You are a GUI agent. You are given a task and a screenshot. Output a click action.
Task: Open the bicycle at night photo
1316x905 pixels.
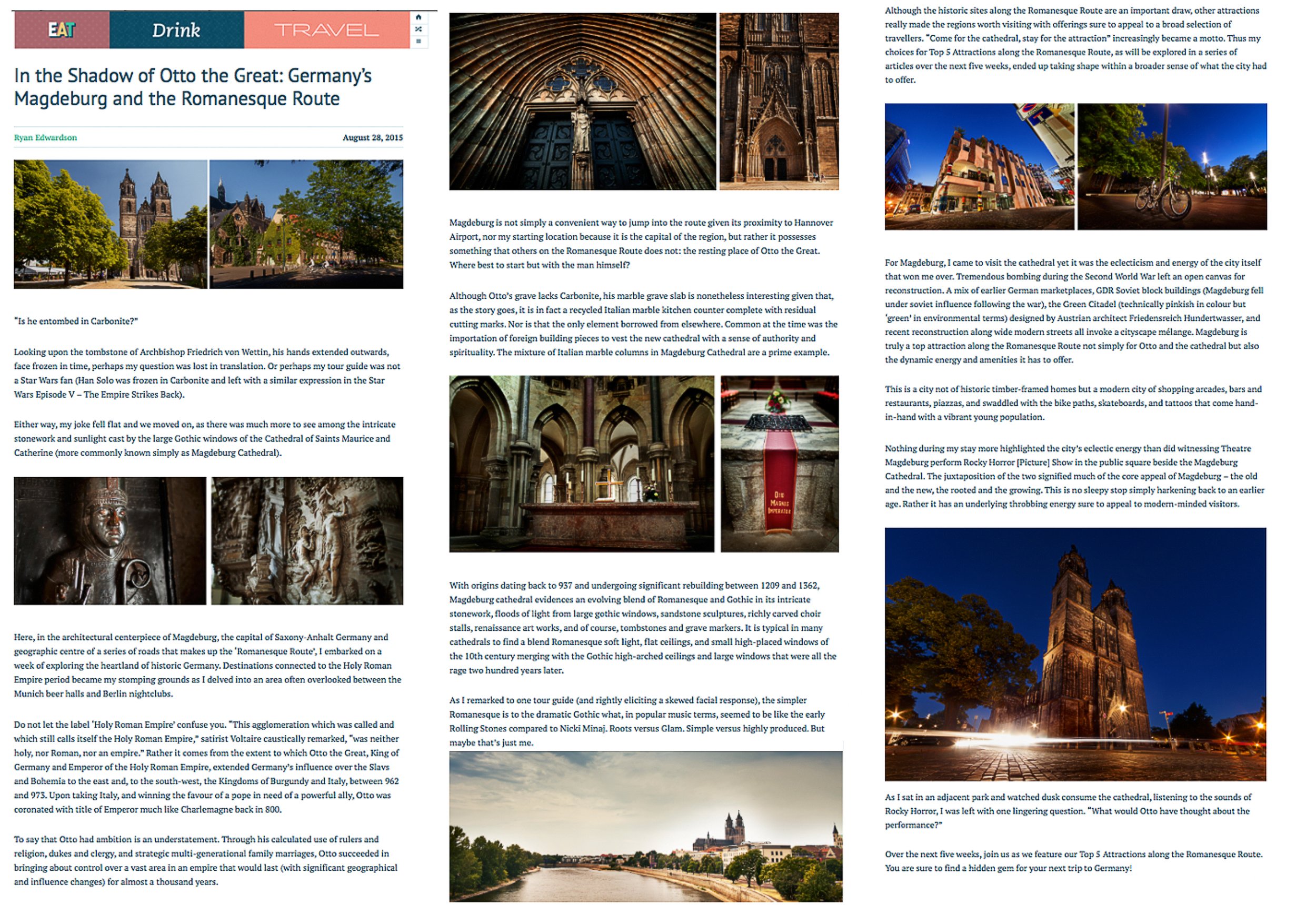click(x=1172, y=166)
